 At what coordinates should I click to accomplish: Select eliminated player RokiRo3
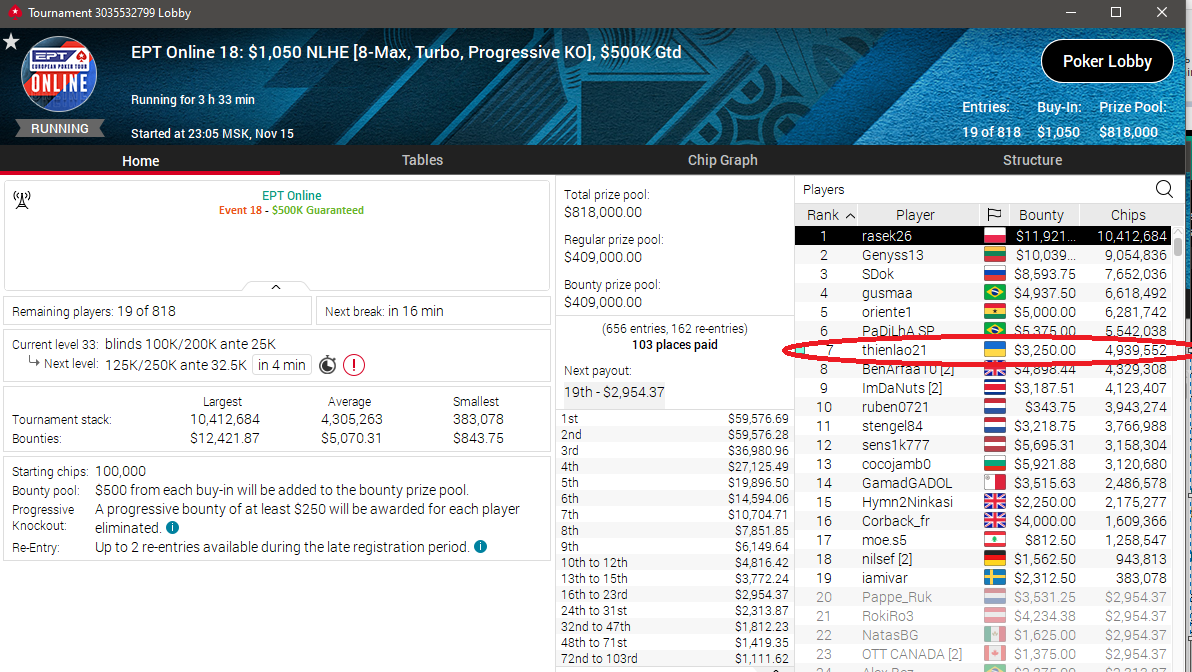click(983, 616)
